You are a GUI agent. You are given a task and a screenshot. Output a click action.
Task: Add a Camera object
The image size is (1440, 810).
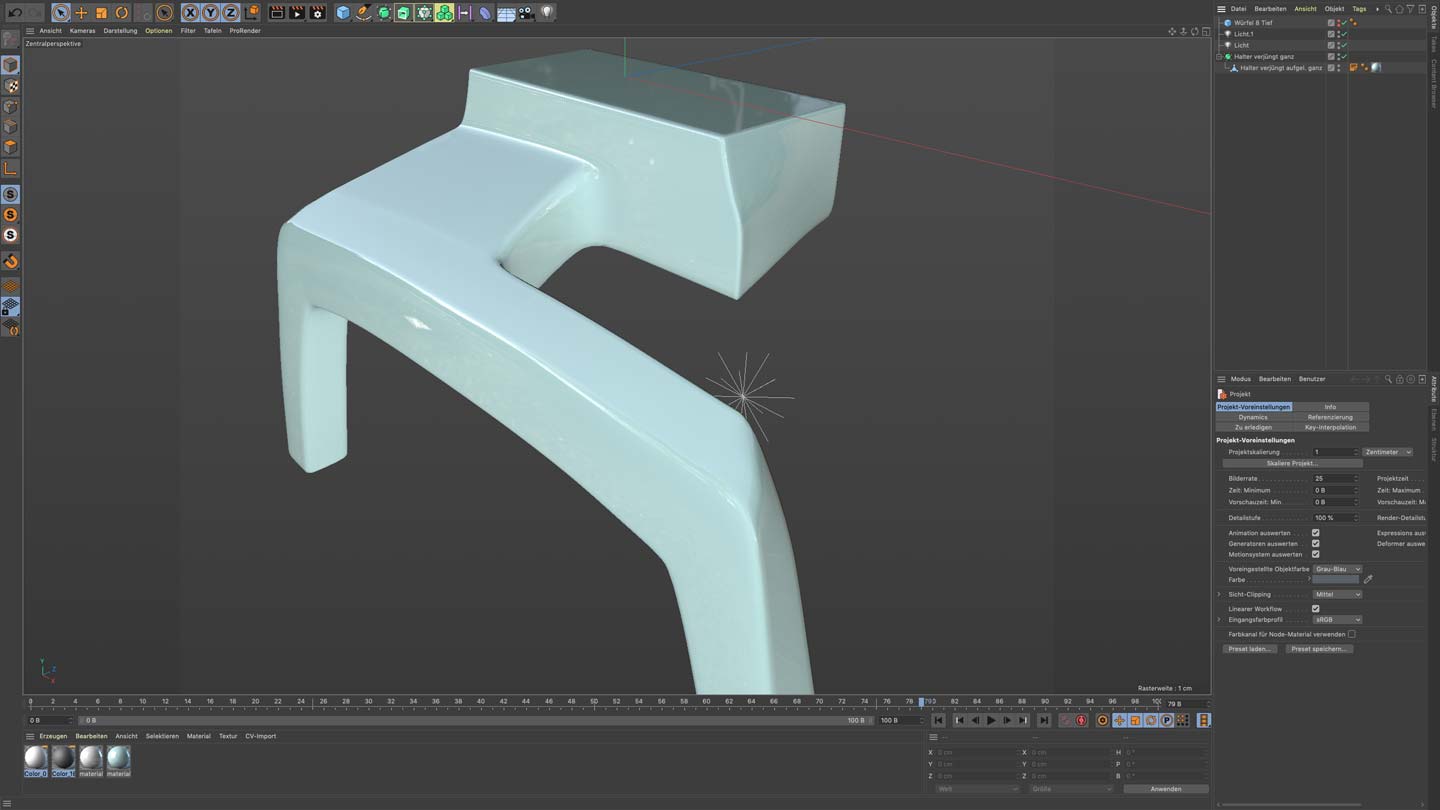527,13
